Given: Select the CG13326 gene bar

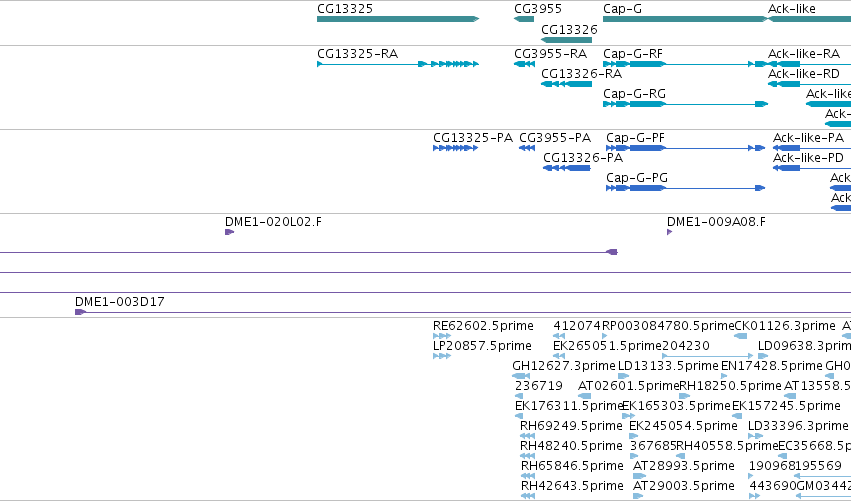Looking at the screenshot, I should pyautogui.click(x=566, y=40).
